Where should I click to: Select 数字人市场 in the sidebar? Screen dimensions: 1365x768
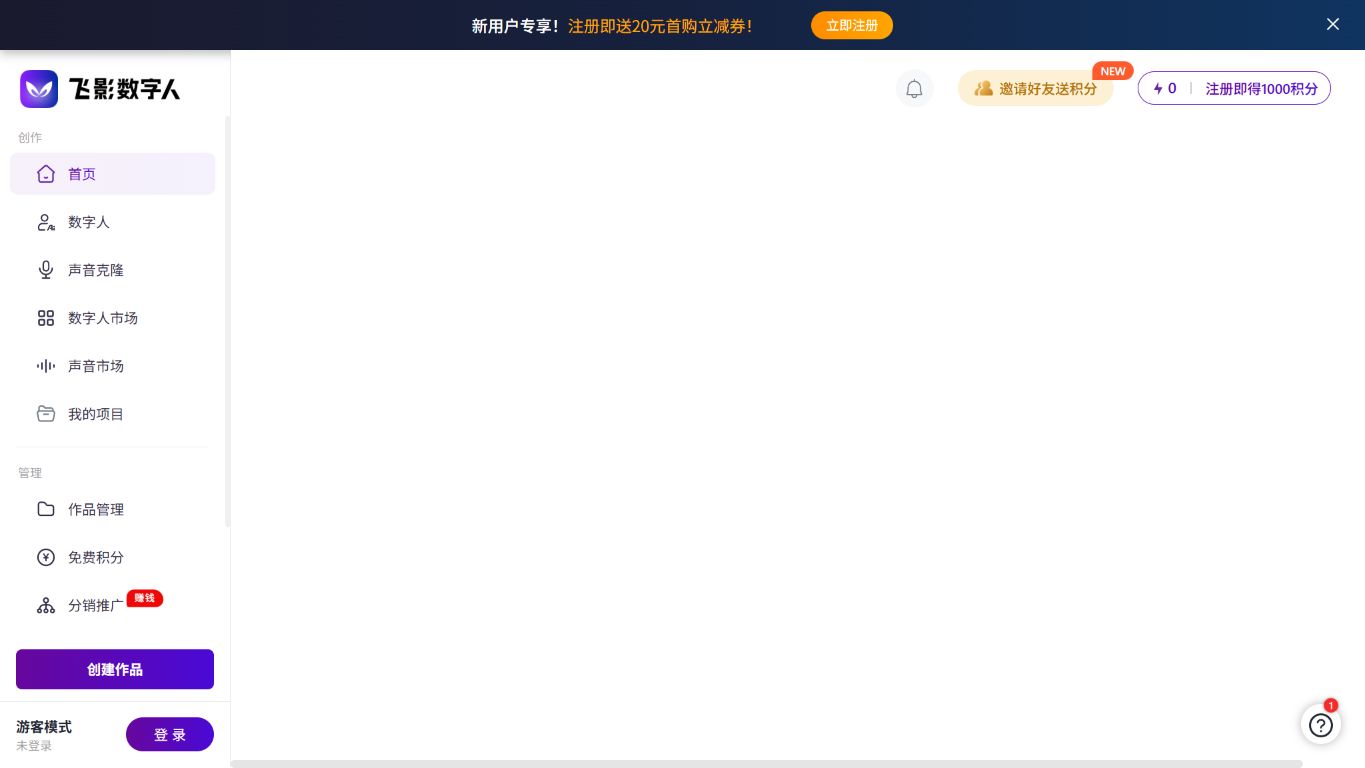112,318
